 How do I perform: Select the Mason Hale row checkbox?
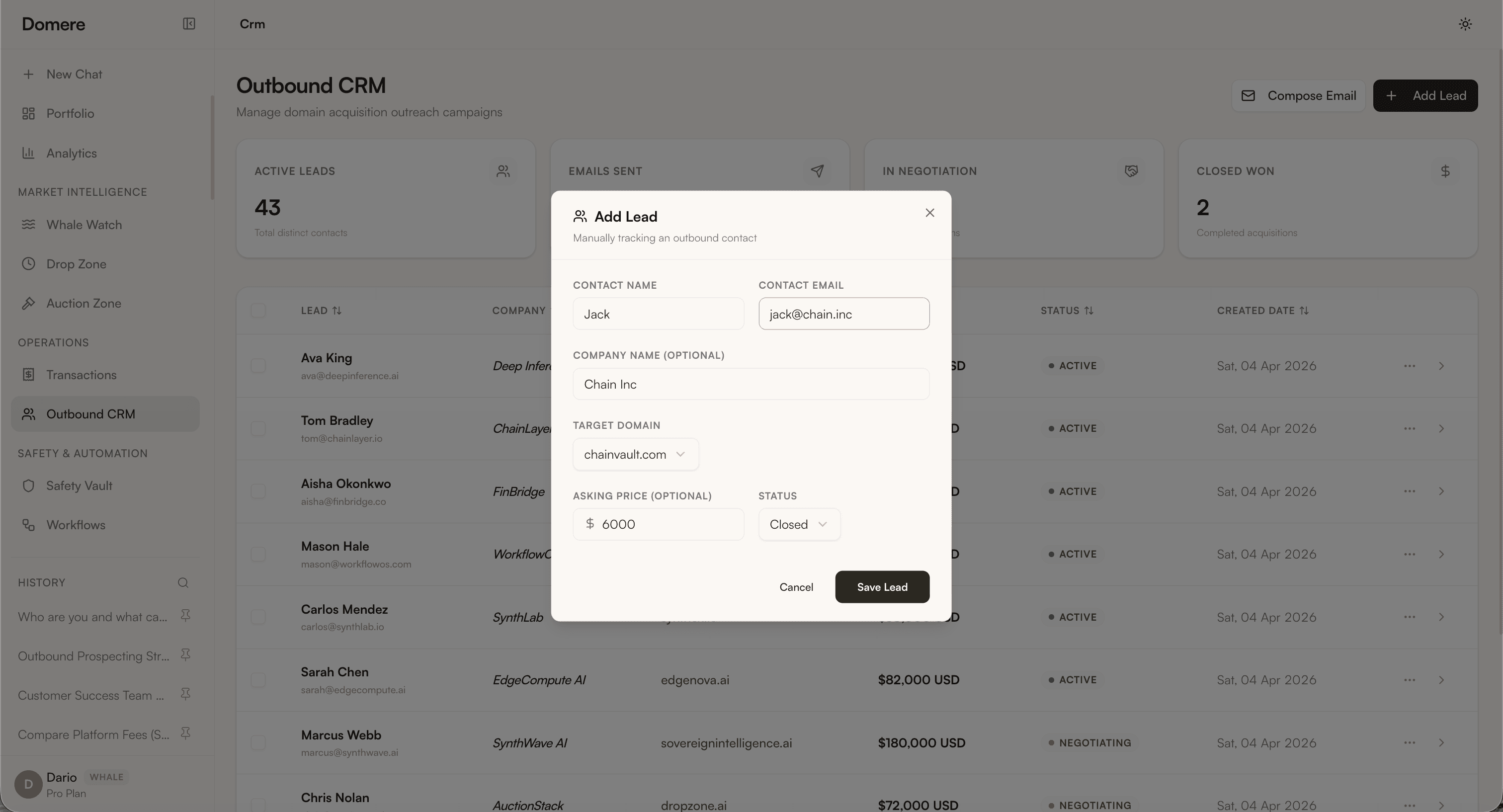[x=258, y=554]
